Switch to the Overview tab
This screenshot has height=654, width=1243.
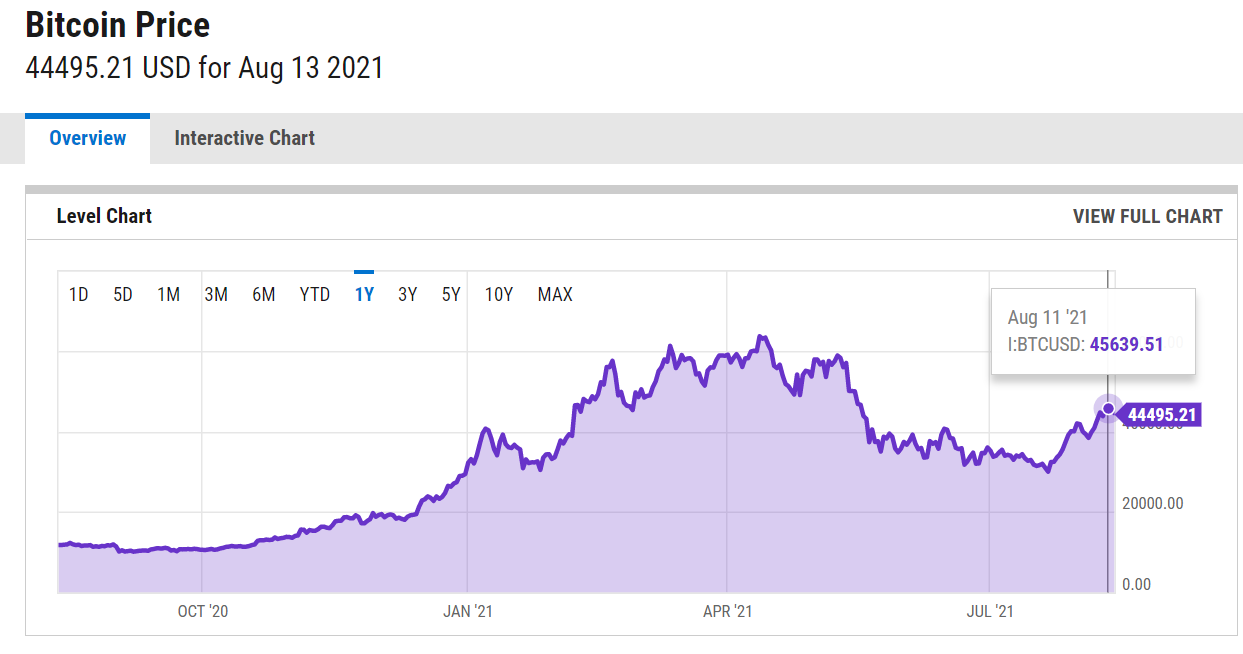88,138
